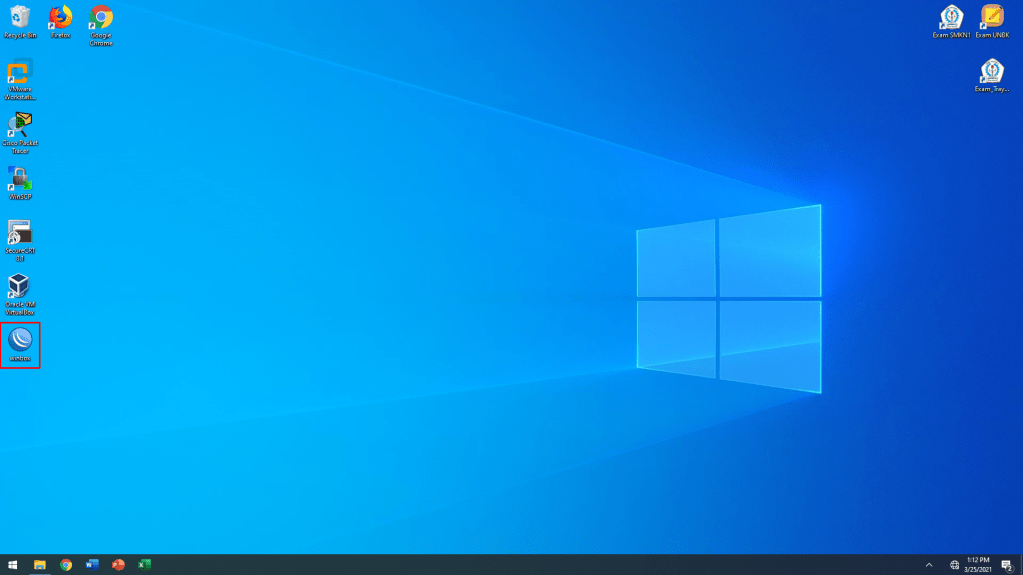The image size is (1023, 575).
Task: Select the winbox desktop icon
Action: (20, 342)
